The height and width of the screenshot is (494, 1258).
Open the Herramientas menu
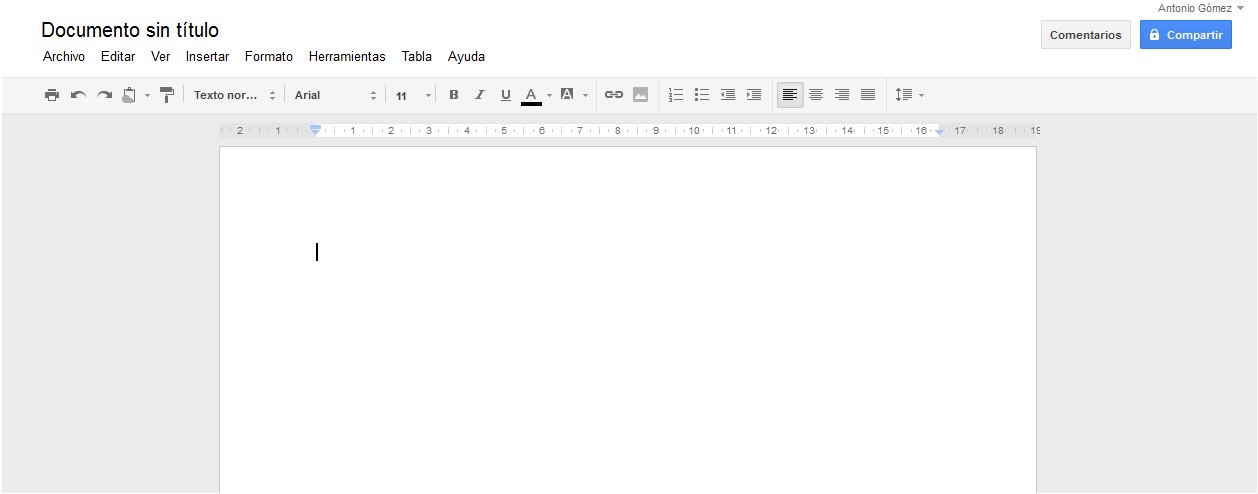[346, 57]
